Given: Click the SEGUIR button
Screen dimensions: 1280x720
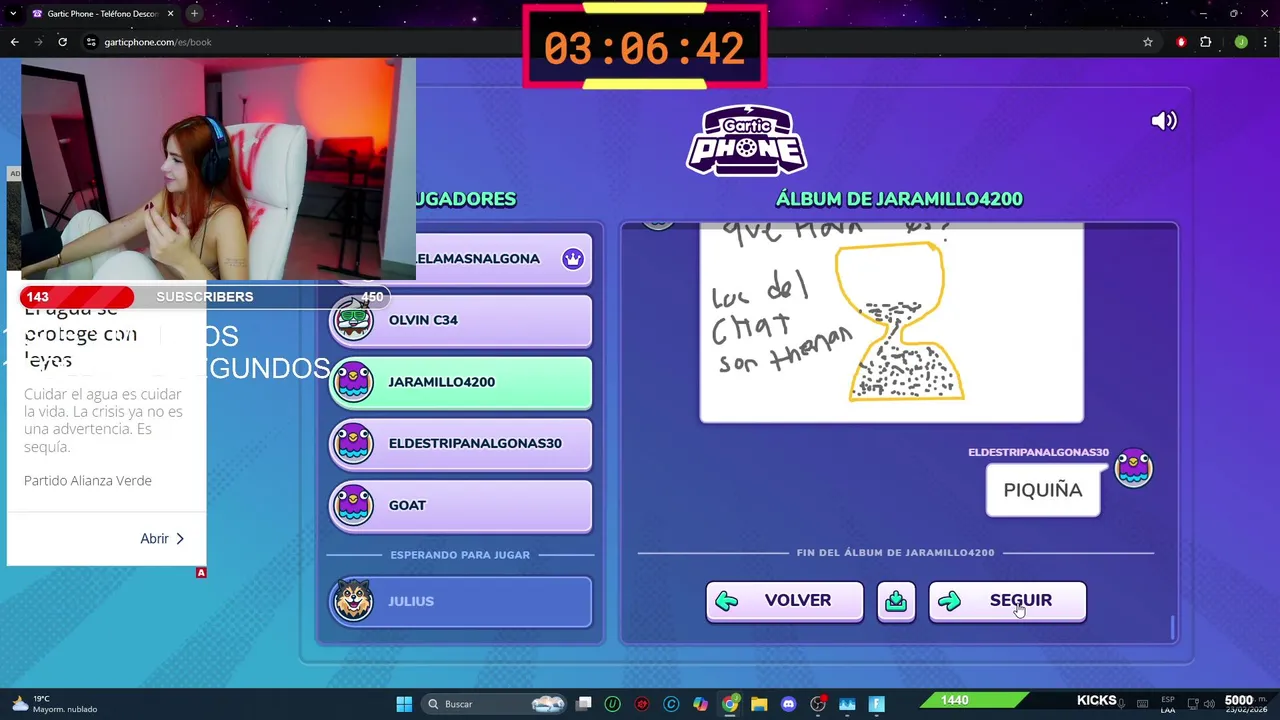Looking at the screenshot, I should tap(1007, 601).
